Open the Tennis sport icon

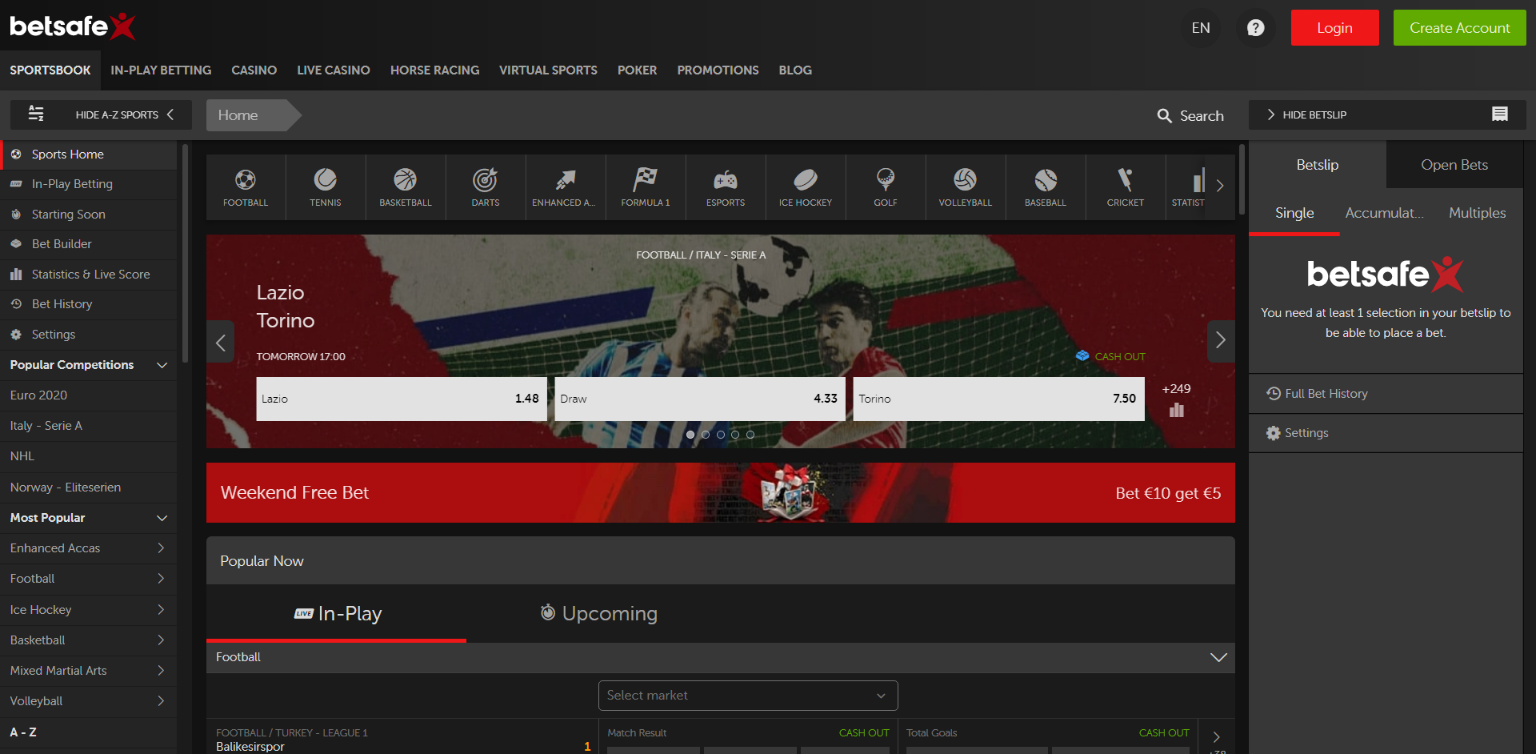click(325, 187)
